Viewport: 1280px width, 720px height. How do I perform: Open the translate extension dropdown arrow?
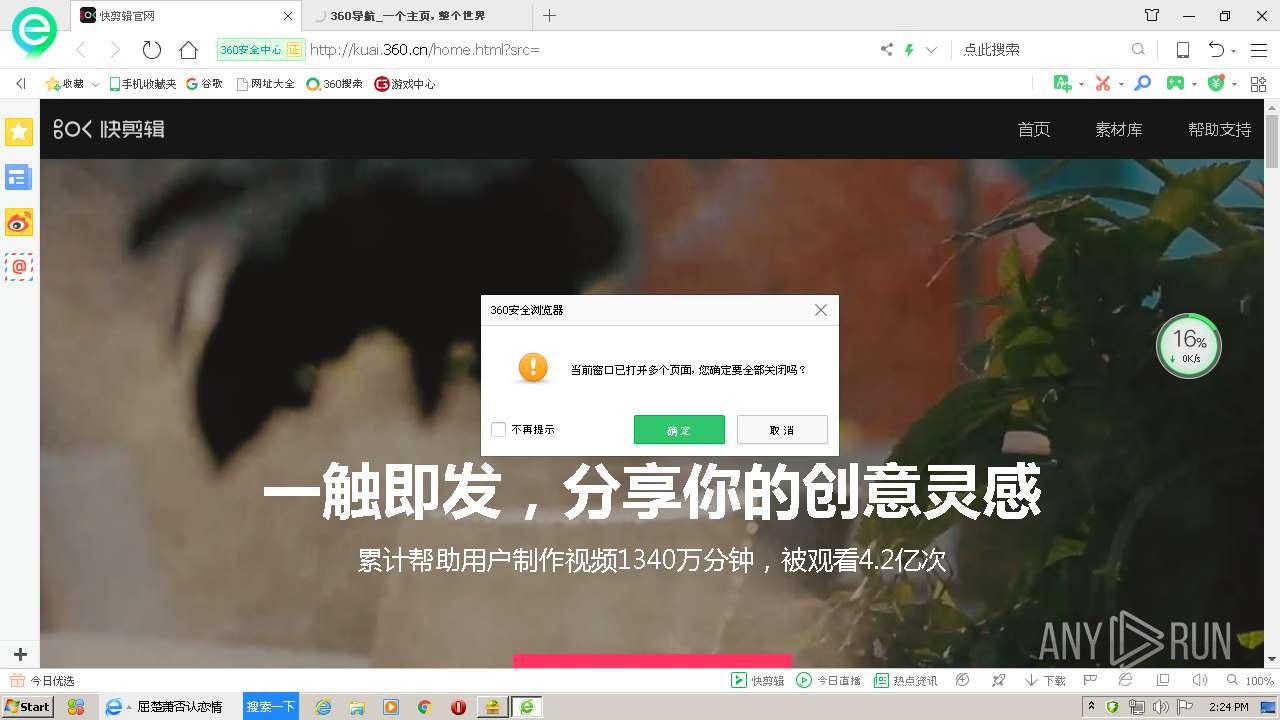click(x=1082, y=84)
